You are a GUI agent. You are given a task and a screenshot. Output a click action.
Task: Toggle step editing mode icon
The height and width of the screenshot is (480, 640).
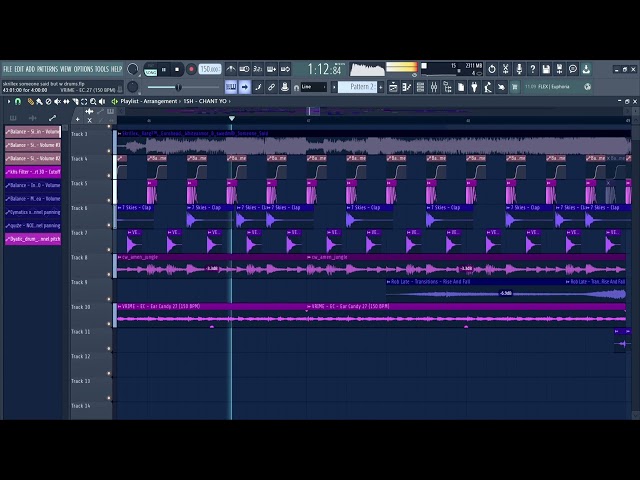[258, 87]
